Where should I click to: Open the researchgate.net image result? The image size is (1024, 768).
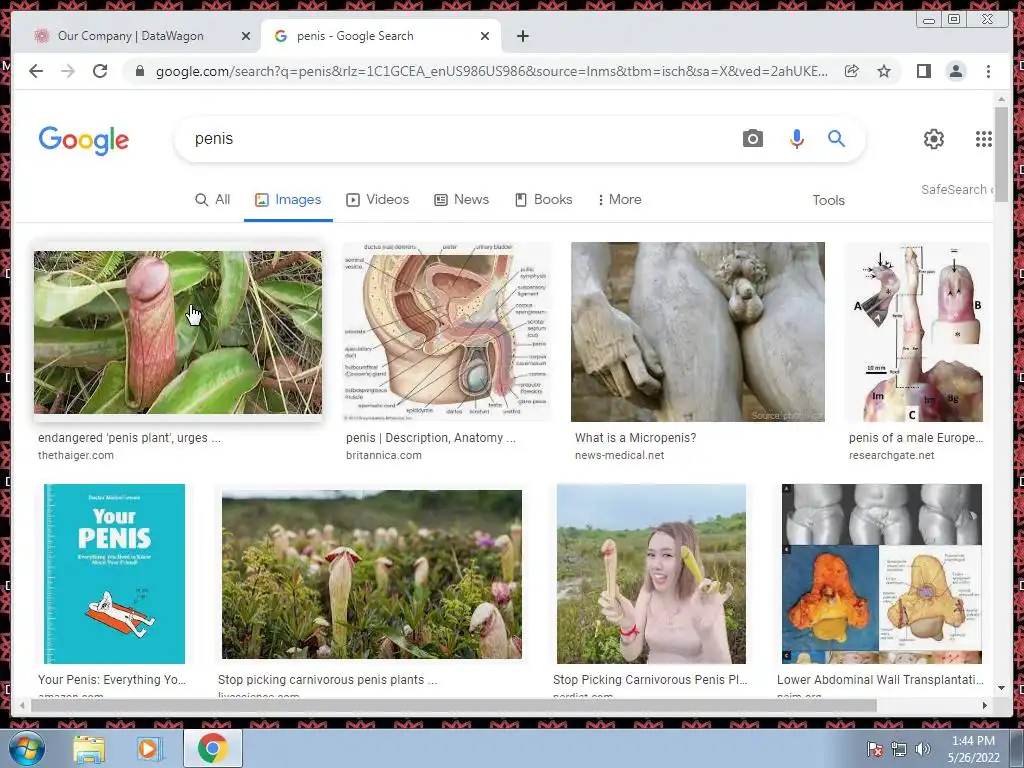[x=916, y=332]
